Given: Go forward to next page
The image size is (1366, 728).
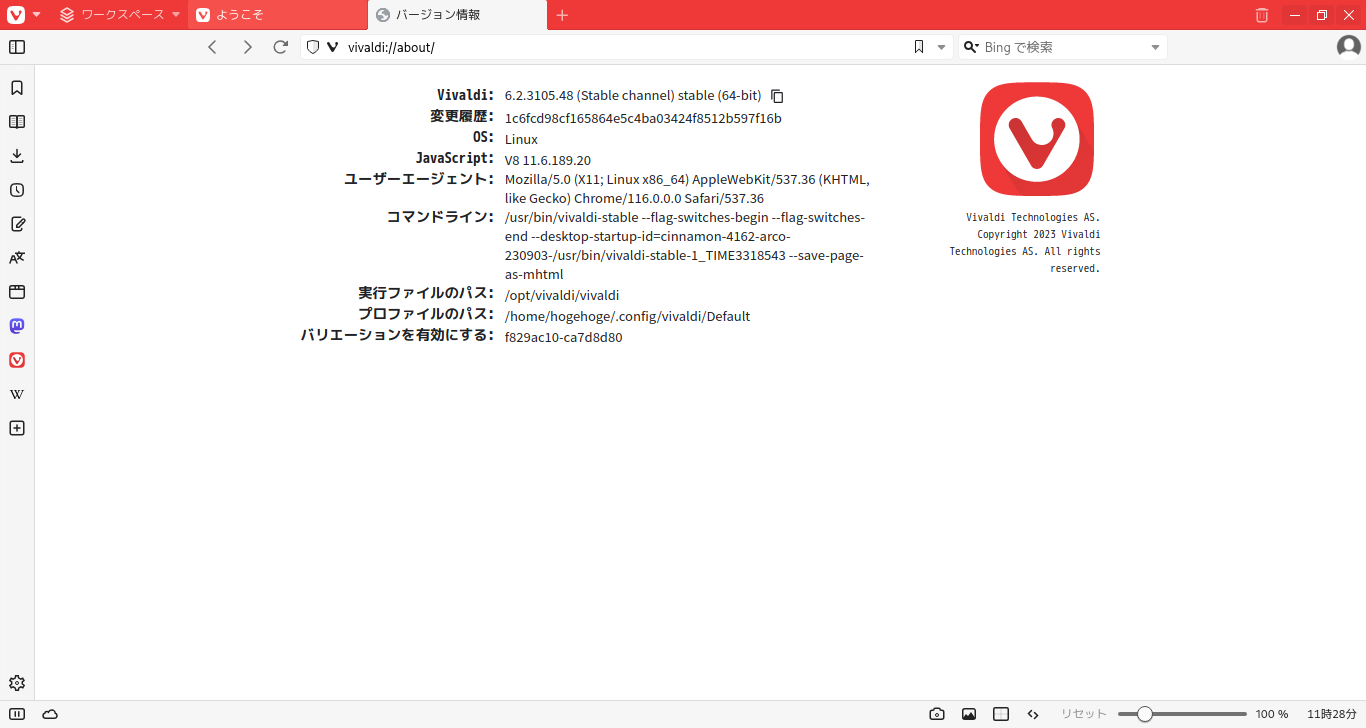Looking at the screenshot, I should click(x=247, y=47).
